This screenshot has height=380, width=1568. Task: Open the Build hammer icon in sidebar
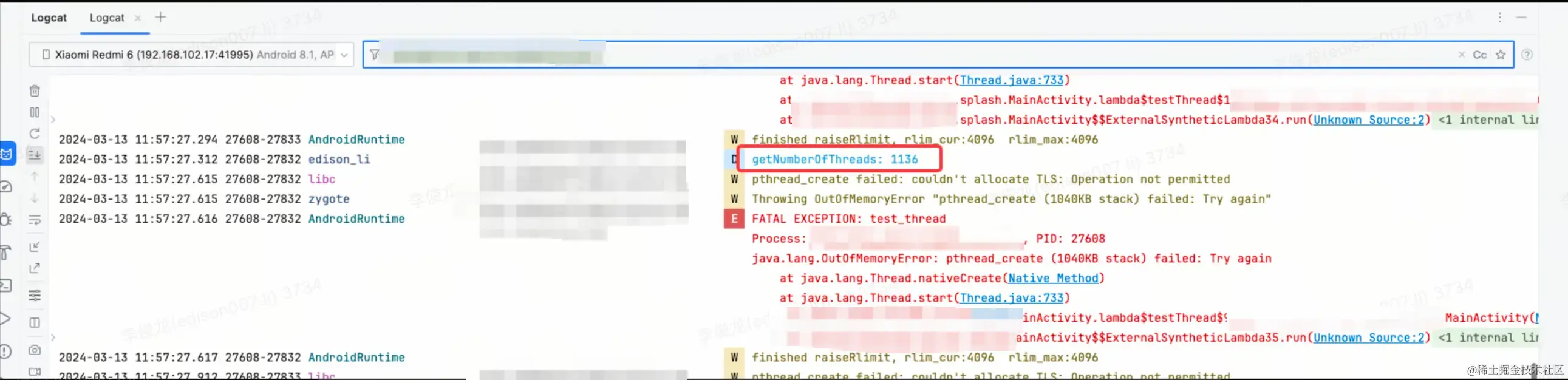(6, 253)
